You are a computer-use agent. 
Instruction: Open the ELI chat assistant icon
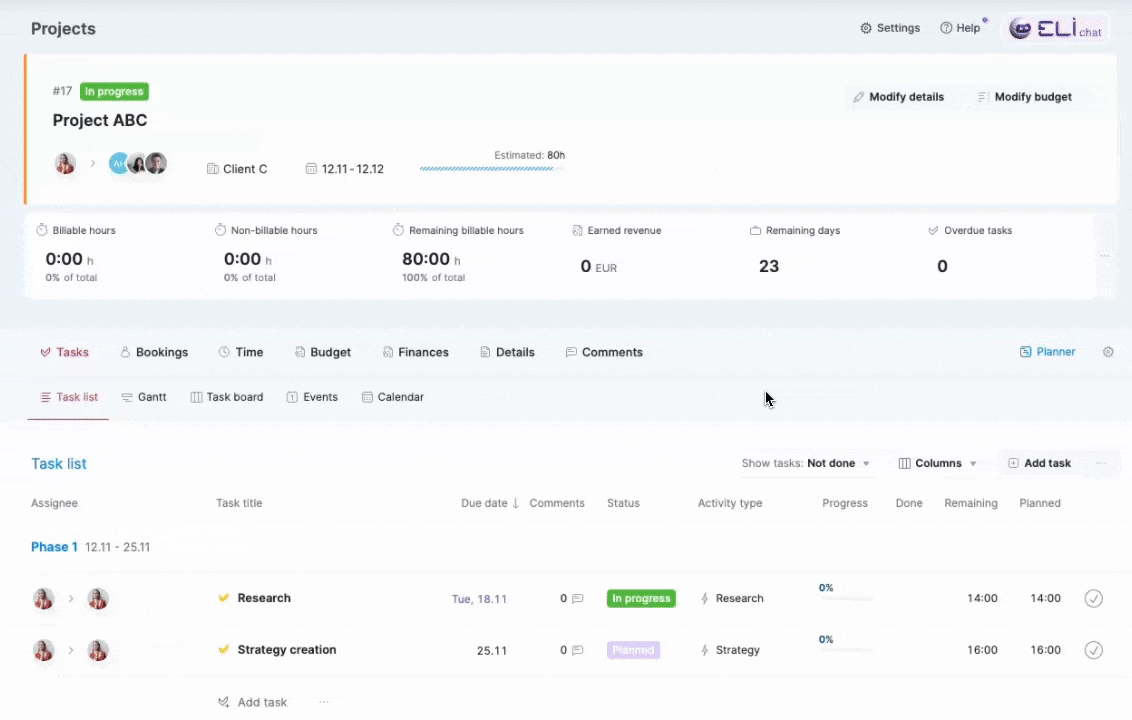[x=1020, y=29]
